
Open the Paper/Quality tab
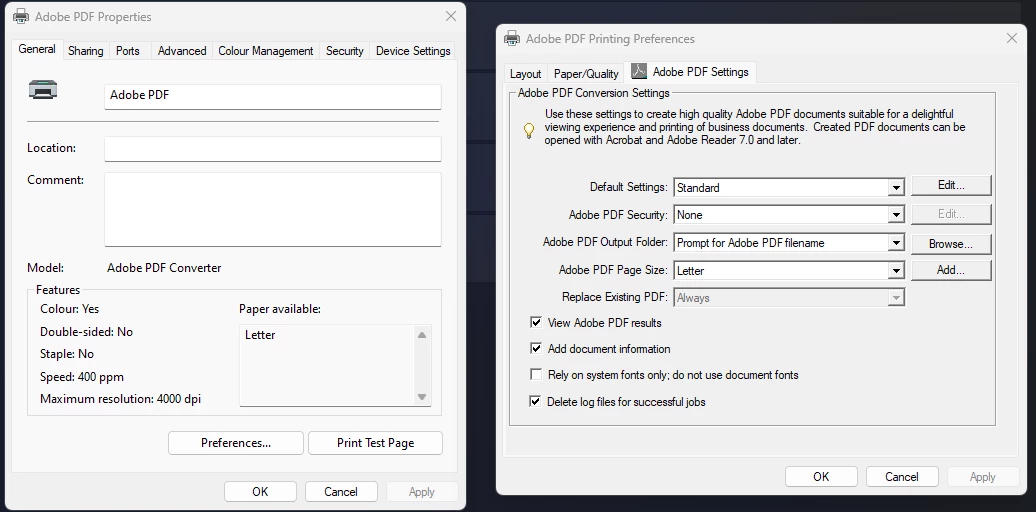[x=586, y=74]
